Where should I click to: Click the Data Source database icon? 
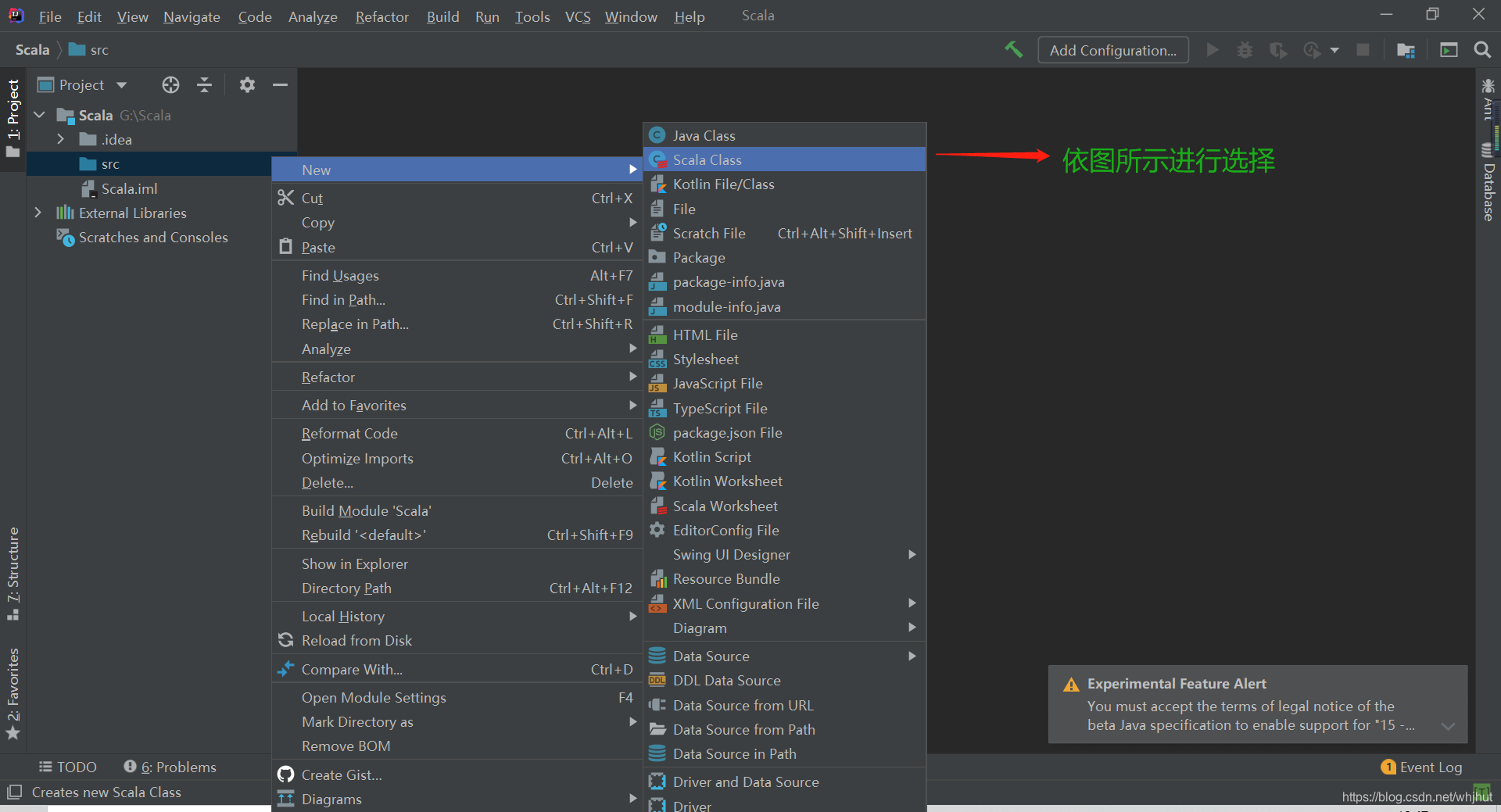pos(657,656)
